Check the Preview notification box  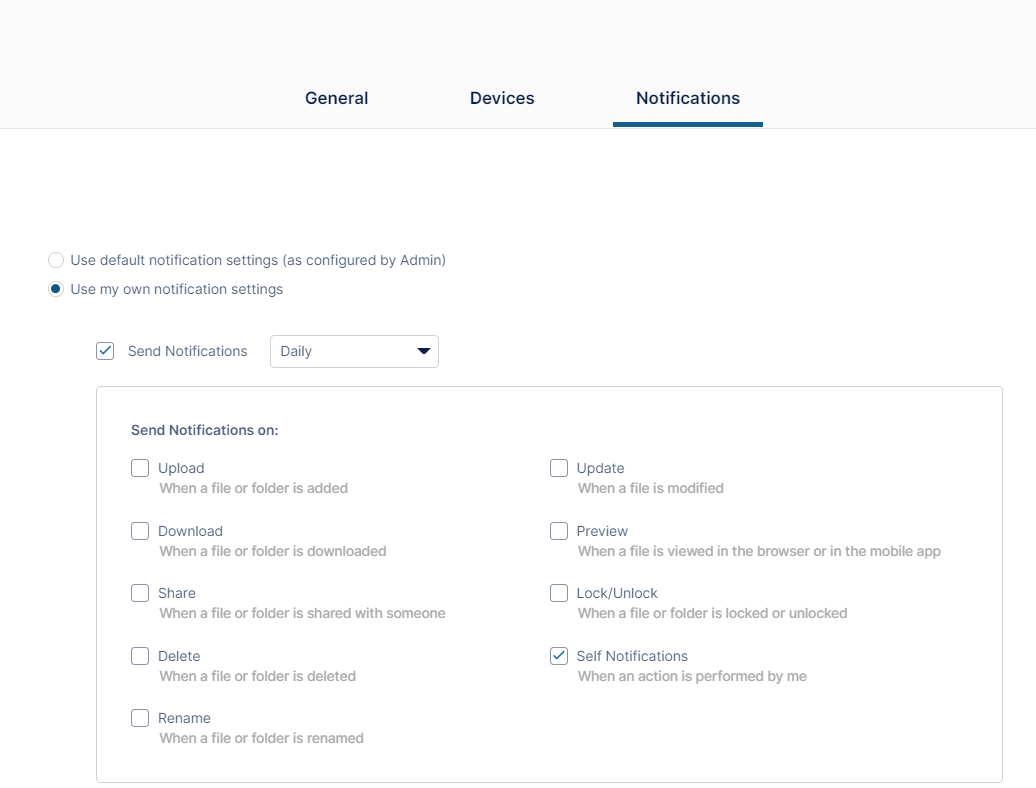[x=559, y=531]
